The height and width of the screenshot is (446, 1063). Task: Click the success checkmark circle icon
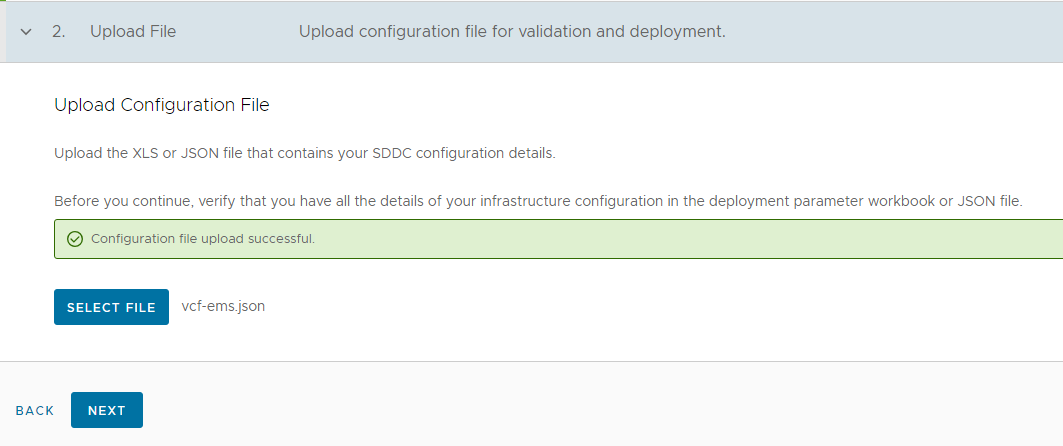(x=74, y=239)
